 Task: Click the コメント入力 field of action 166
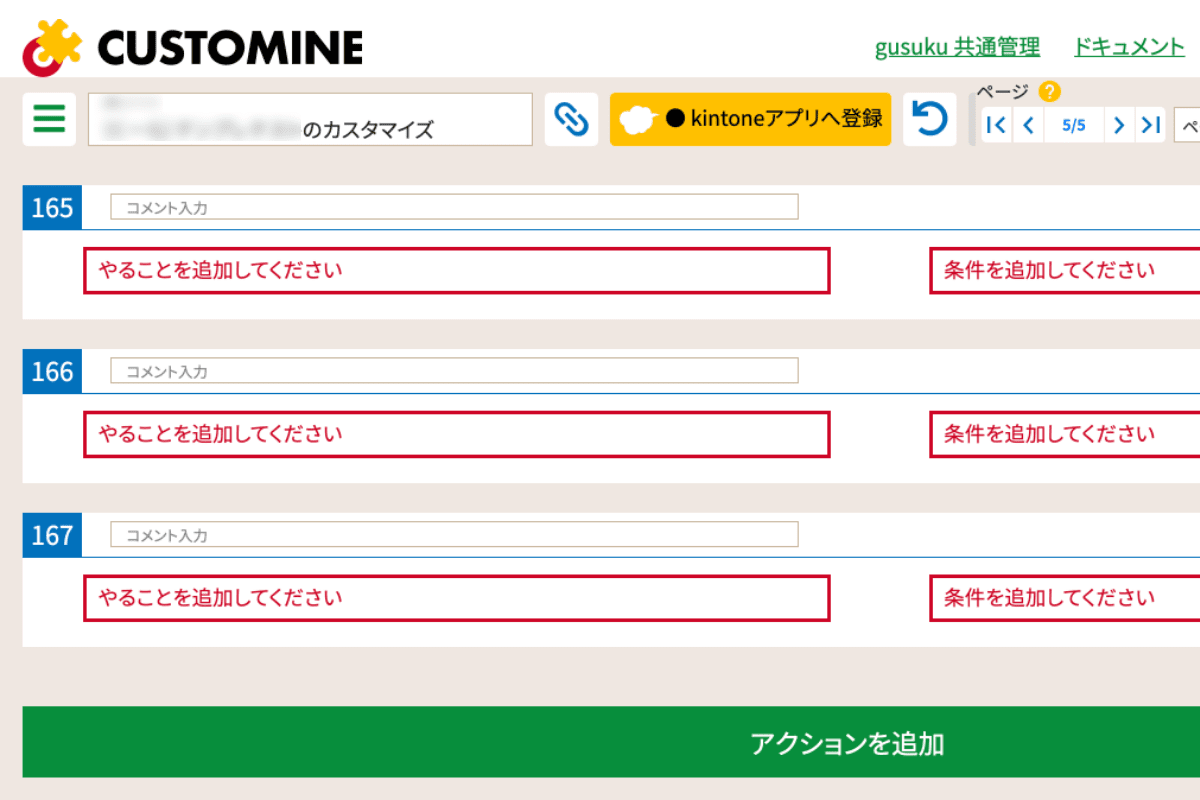450,370
